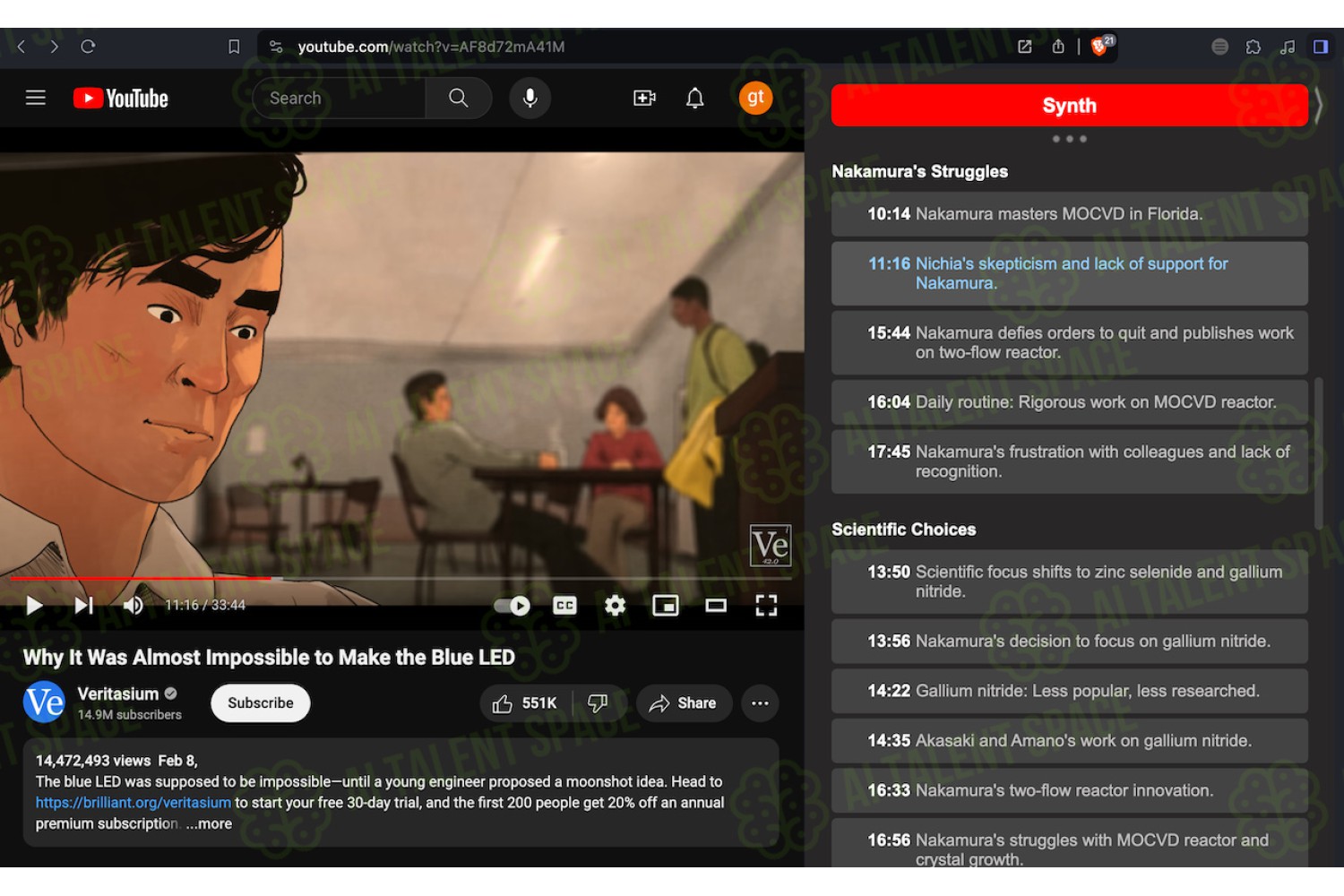Open the three-dot handle below Synth
Image resolution: width=1344 pixels, height=896 pixels.
tap(1070, 139)
